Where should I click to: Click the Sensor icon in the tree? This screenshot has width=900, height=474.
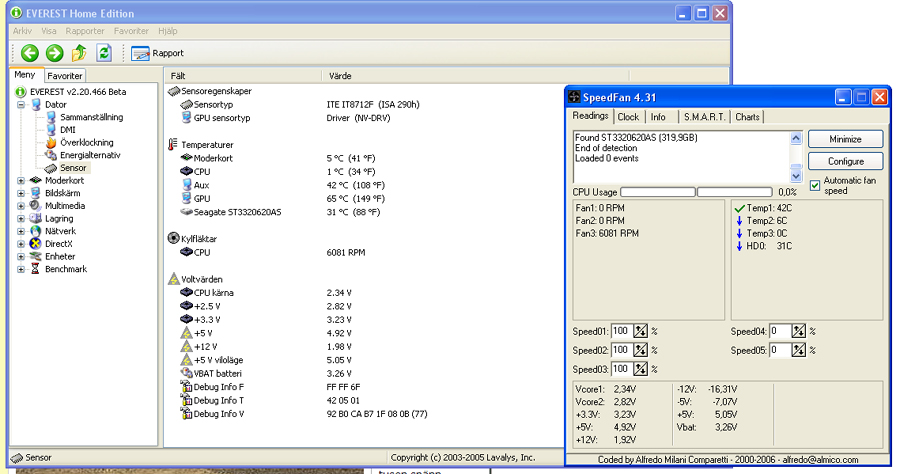51,168
